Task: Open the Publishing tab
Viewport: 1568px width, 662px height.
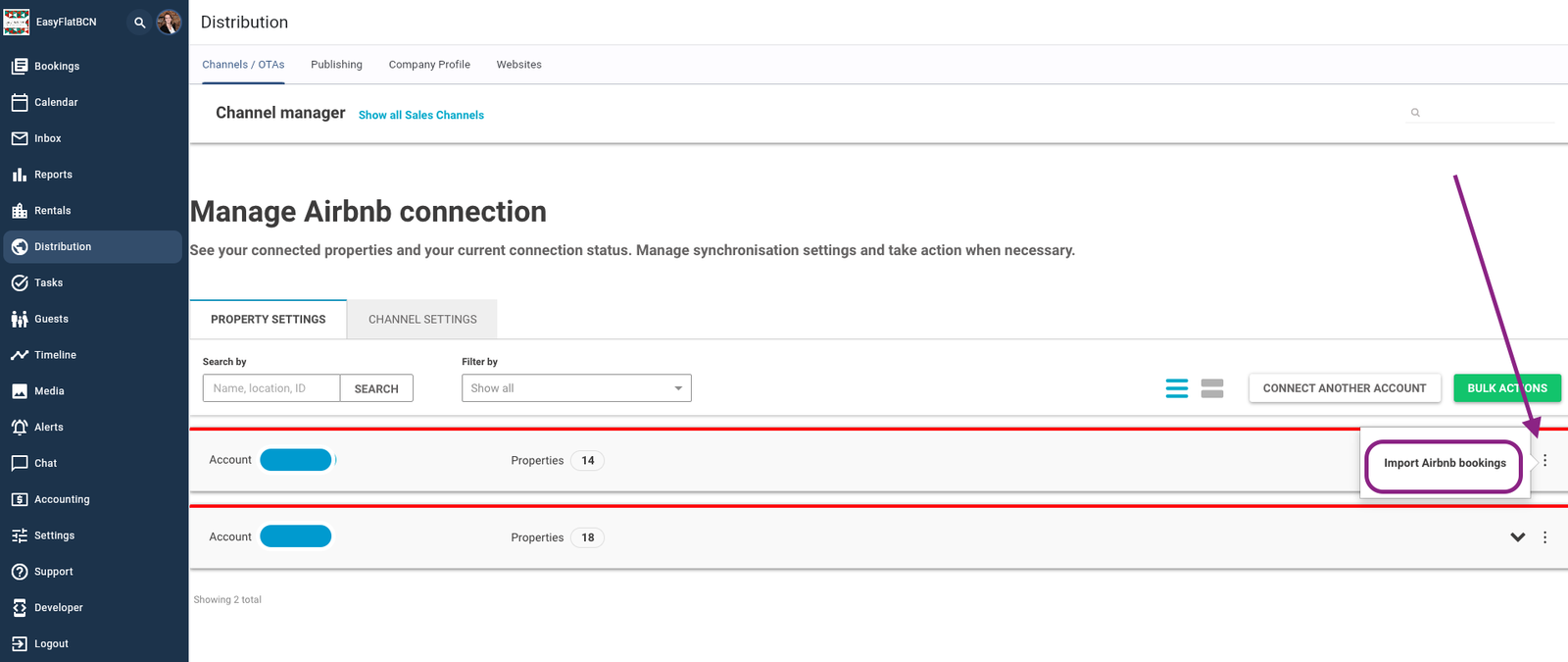Action: coord(336,65)
